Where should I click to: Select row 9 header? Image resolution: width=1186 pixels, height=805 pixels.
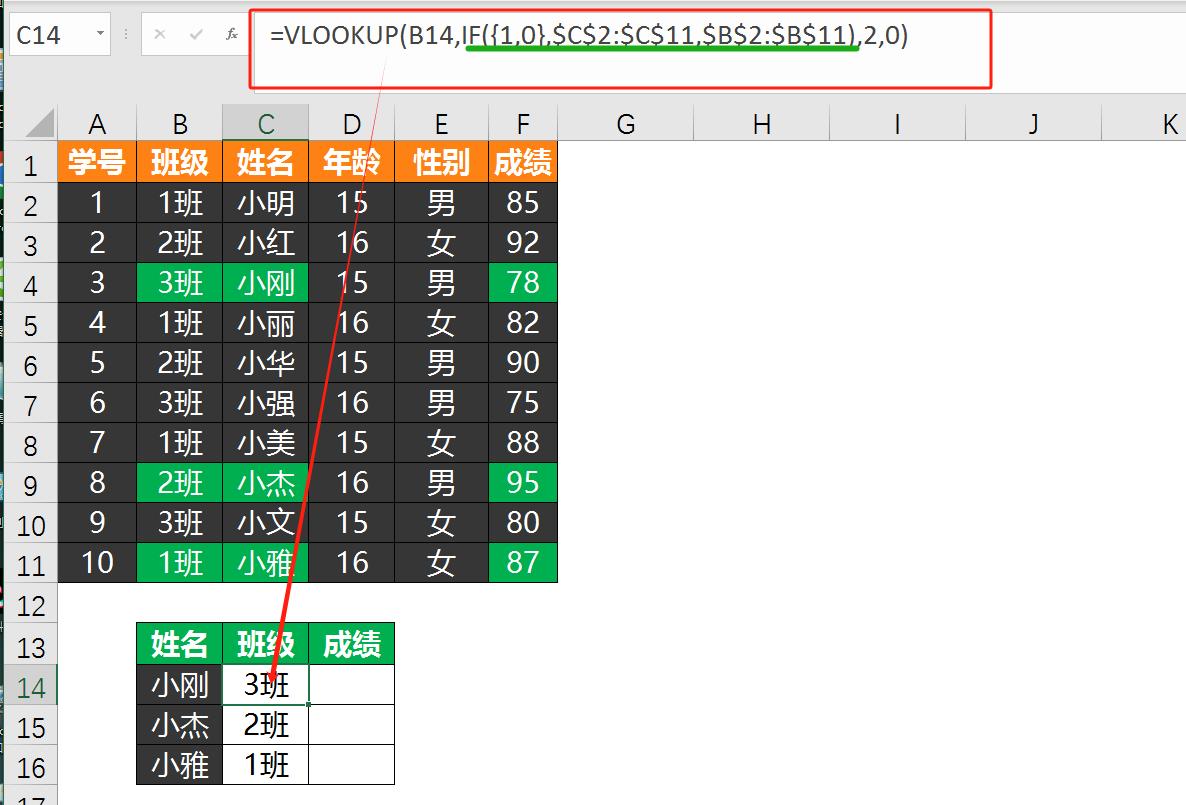[30, 484]
